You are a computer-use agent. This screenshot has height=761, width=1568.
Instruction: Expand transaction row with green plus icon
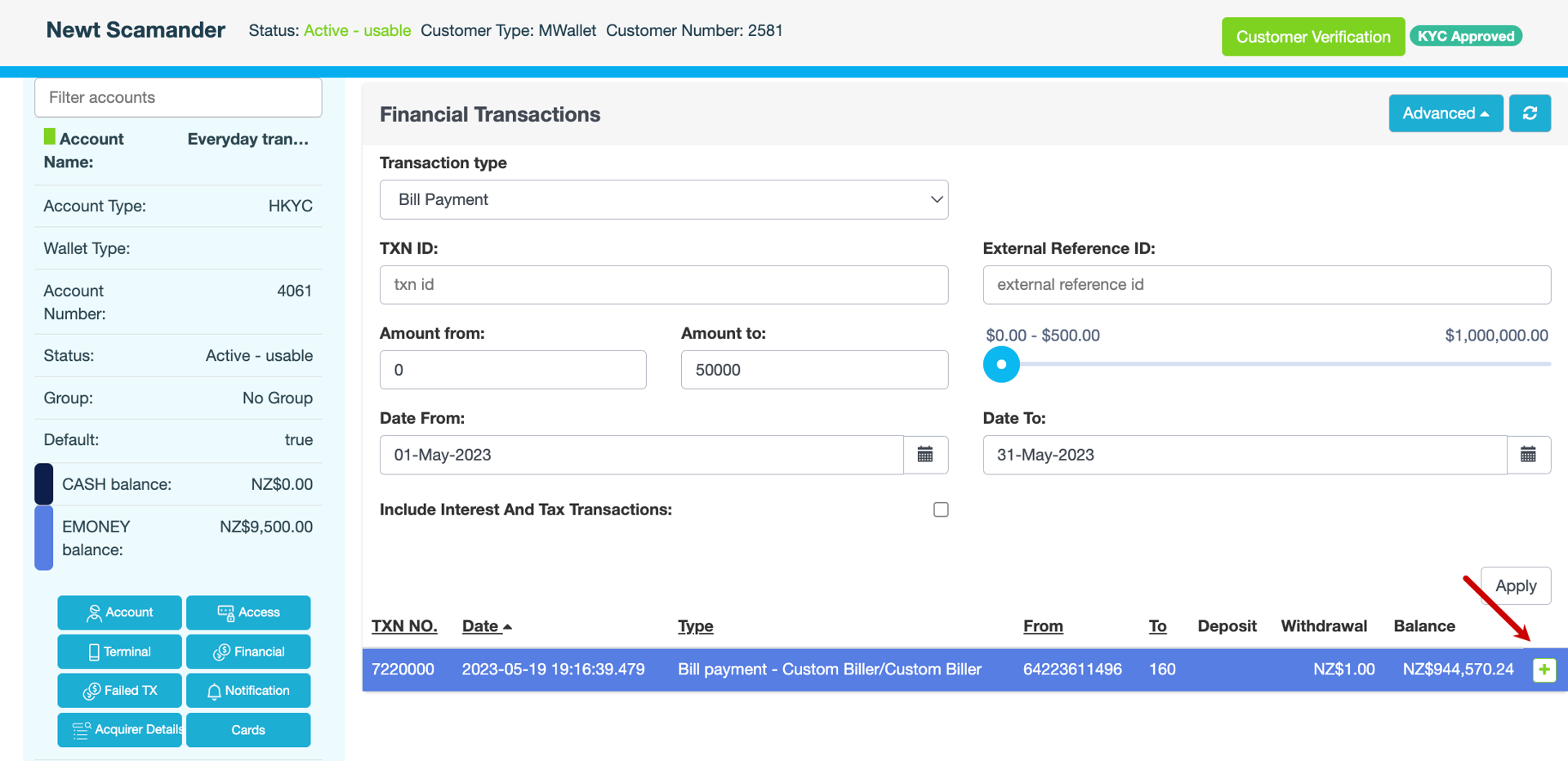[1543, 670]
